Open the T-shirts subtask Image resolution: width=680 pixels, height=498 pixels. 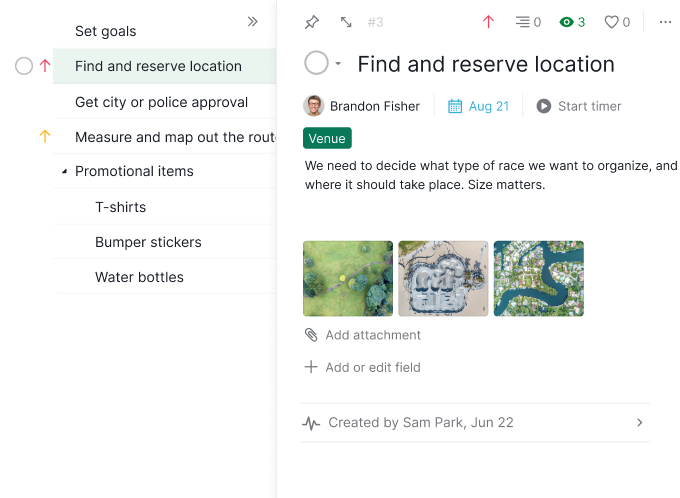click(120, 207)
